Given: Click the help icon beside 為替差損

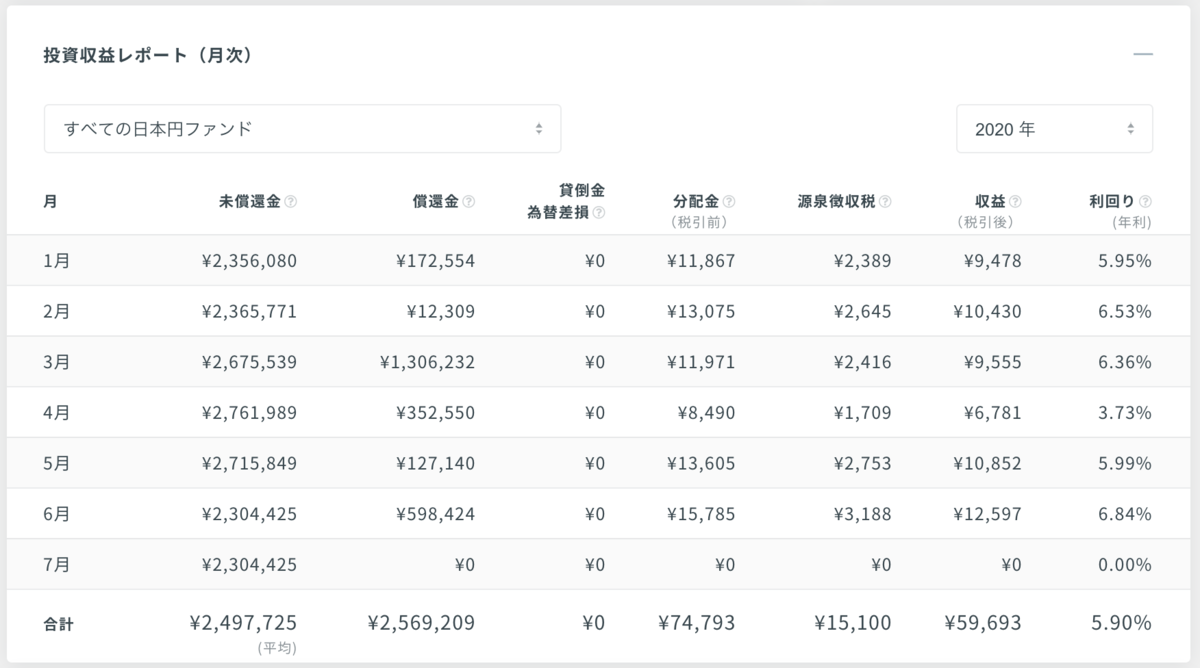Looking at the screenshot, I should click(x=599, y=212).
